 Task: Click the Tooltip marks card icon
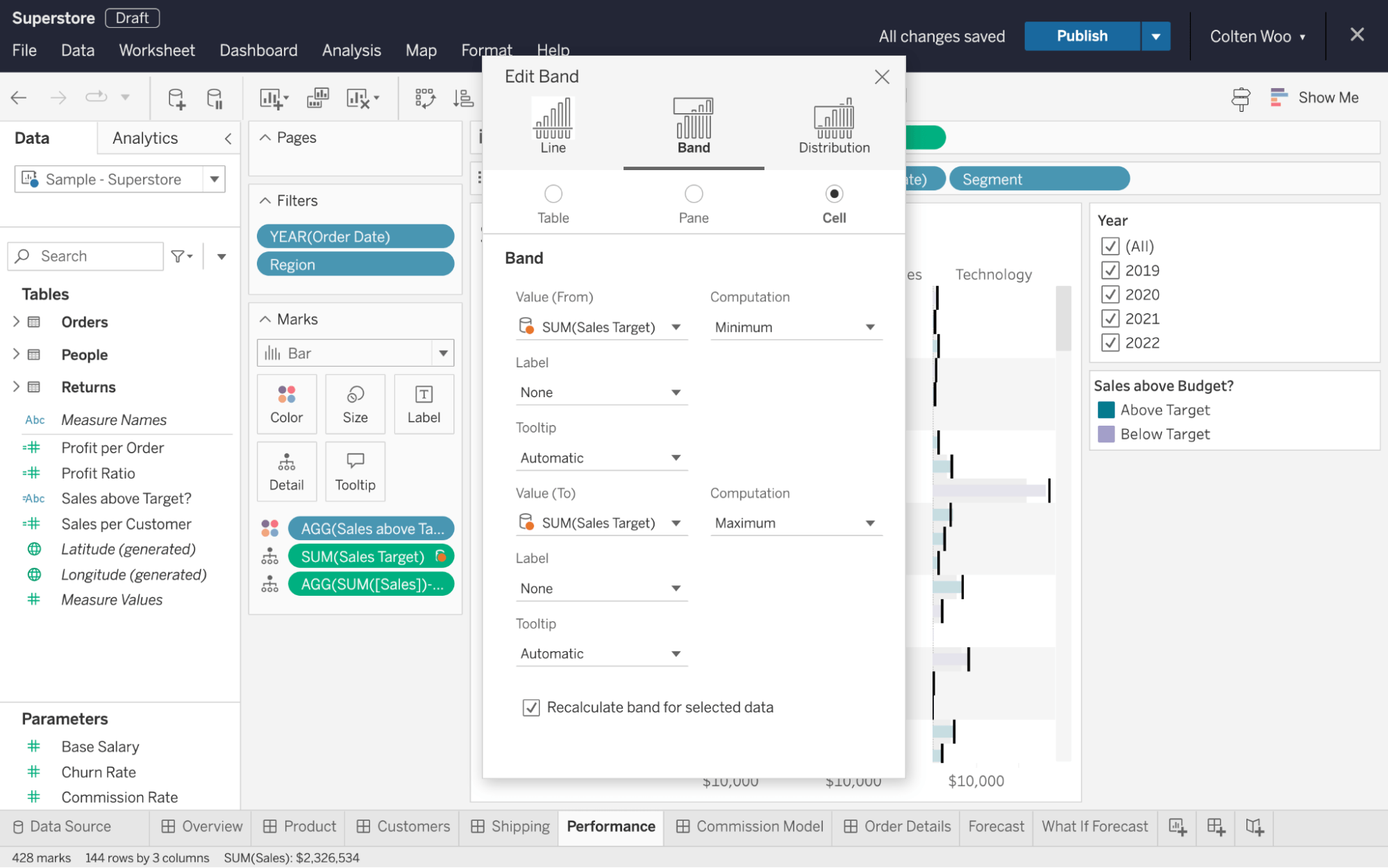point(355,471)
